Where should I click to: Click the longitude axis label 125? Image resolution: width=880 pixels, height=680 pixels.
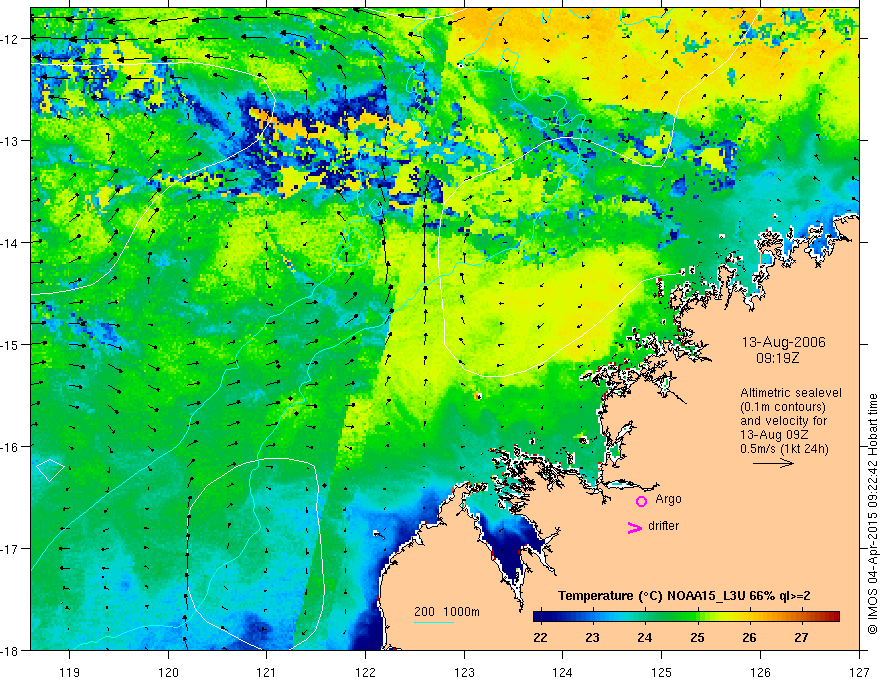click(x=662, y=672)
